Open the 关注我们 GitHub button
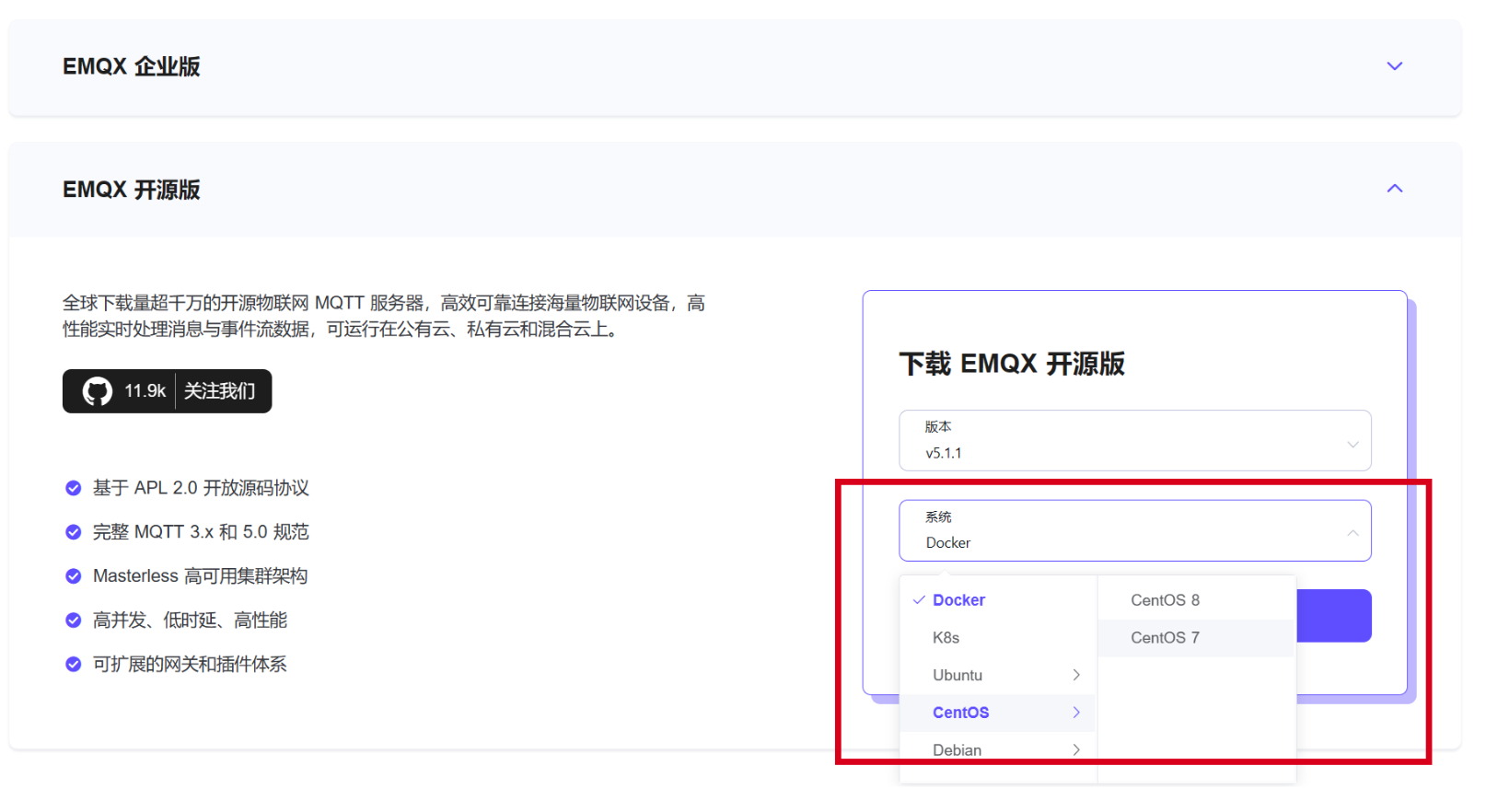The image size is (1509, 812). tap(219, 391)
